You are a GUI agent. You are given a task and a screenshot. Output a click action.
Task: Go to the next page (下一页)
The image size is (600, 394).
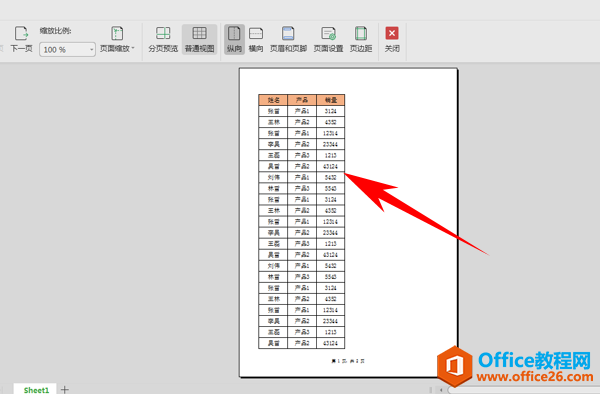click(21, 39)
